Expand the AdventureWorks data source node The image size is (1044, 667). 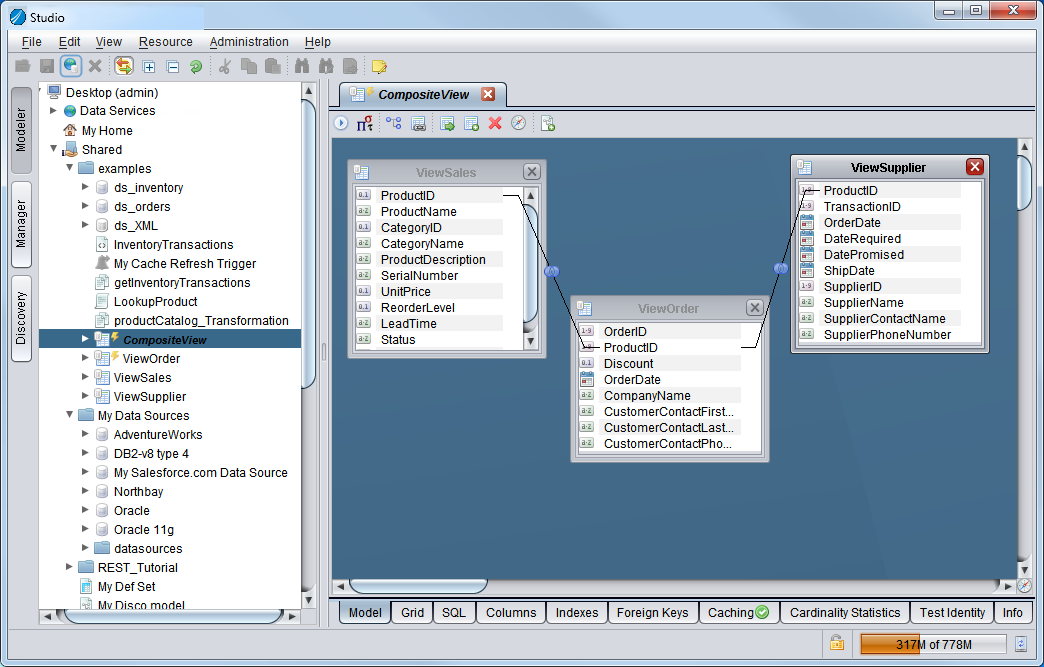pyautogui.click(x=86, y=435)
